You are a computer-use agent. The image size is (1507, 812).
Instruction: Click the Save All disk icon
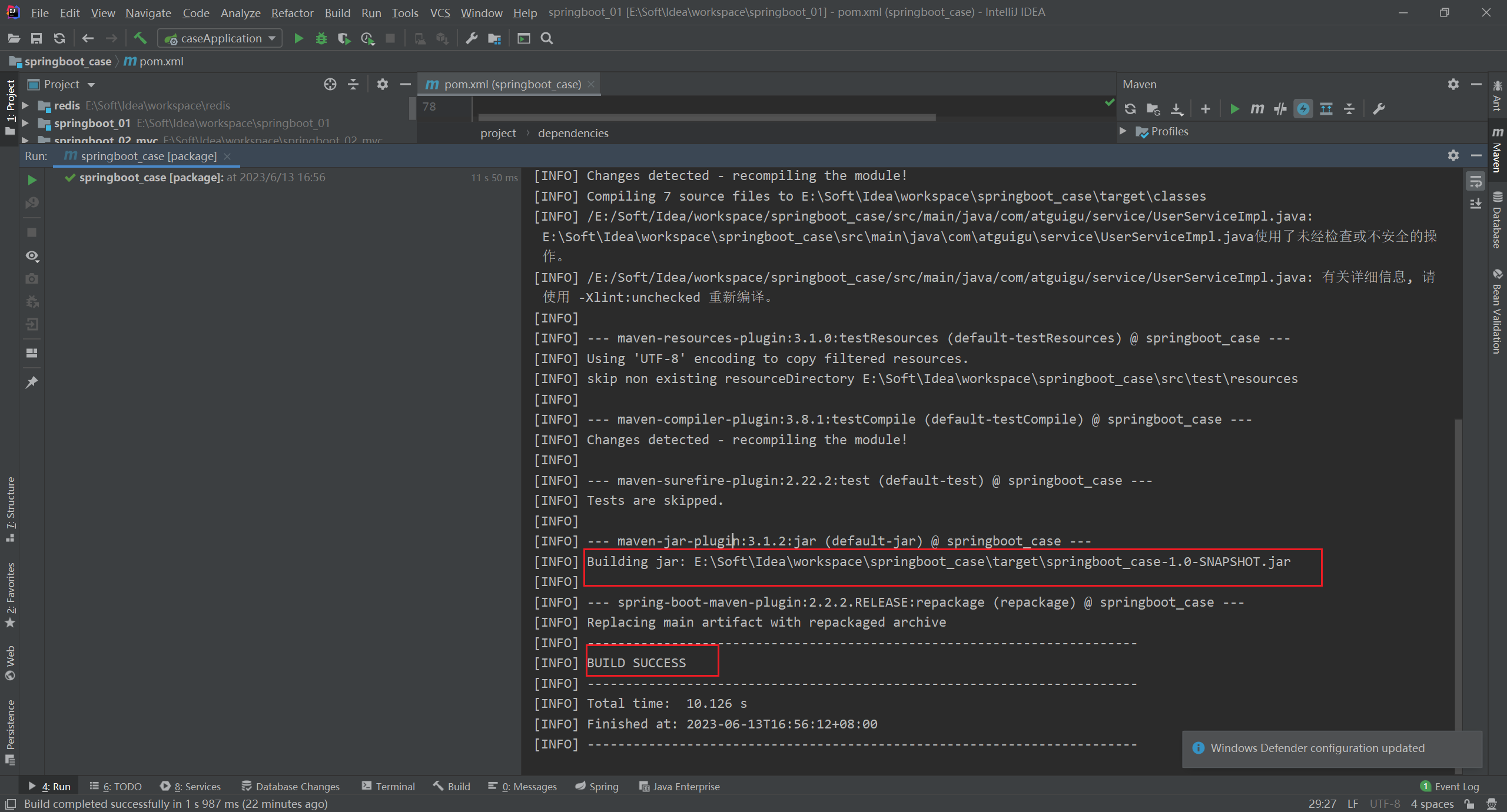[36, 38]
